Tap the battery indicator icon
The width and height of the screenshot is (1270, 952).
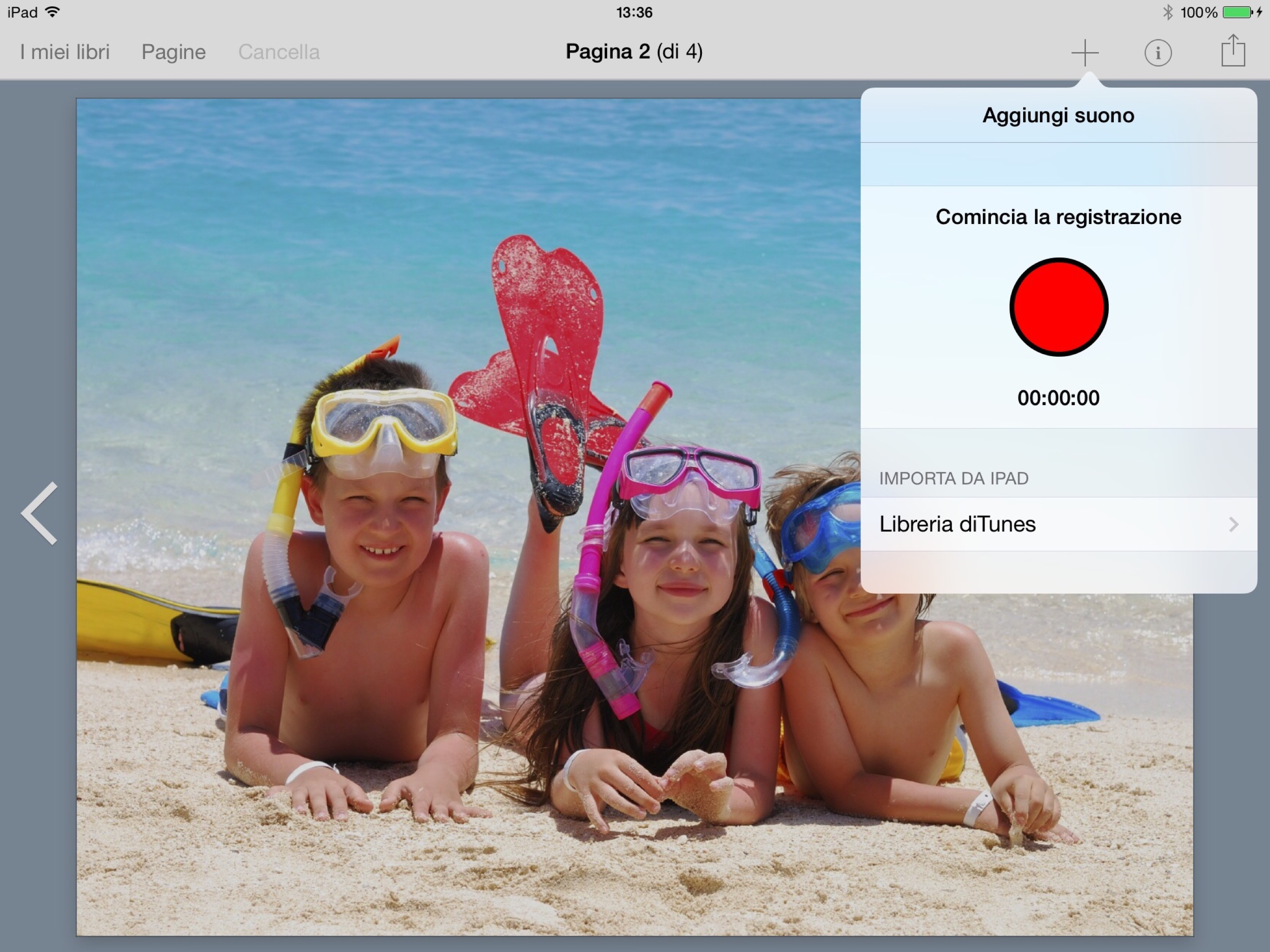[x=1237, y=12]
